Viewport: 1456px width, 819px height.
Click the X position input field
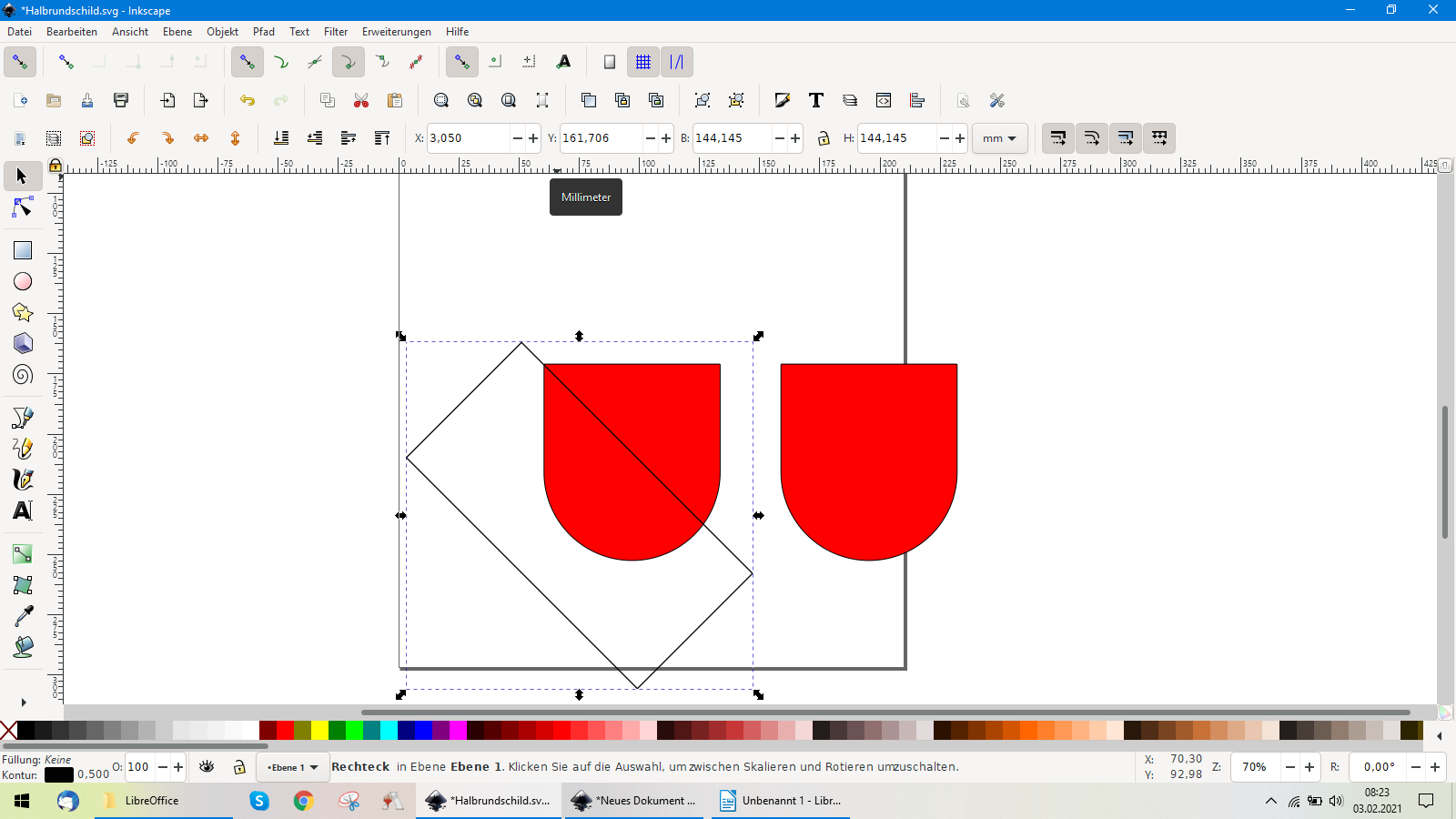[468, 138]
